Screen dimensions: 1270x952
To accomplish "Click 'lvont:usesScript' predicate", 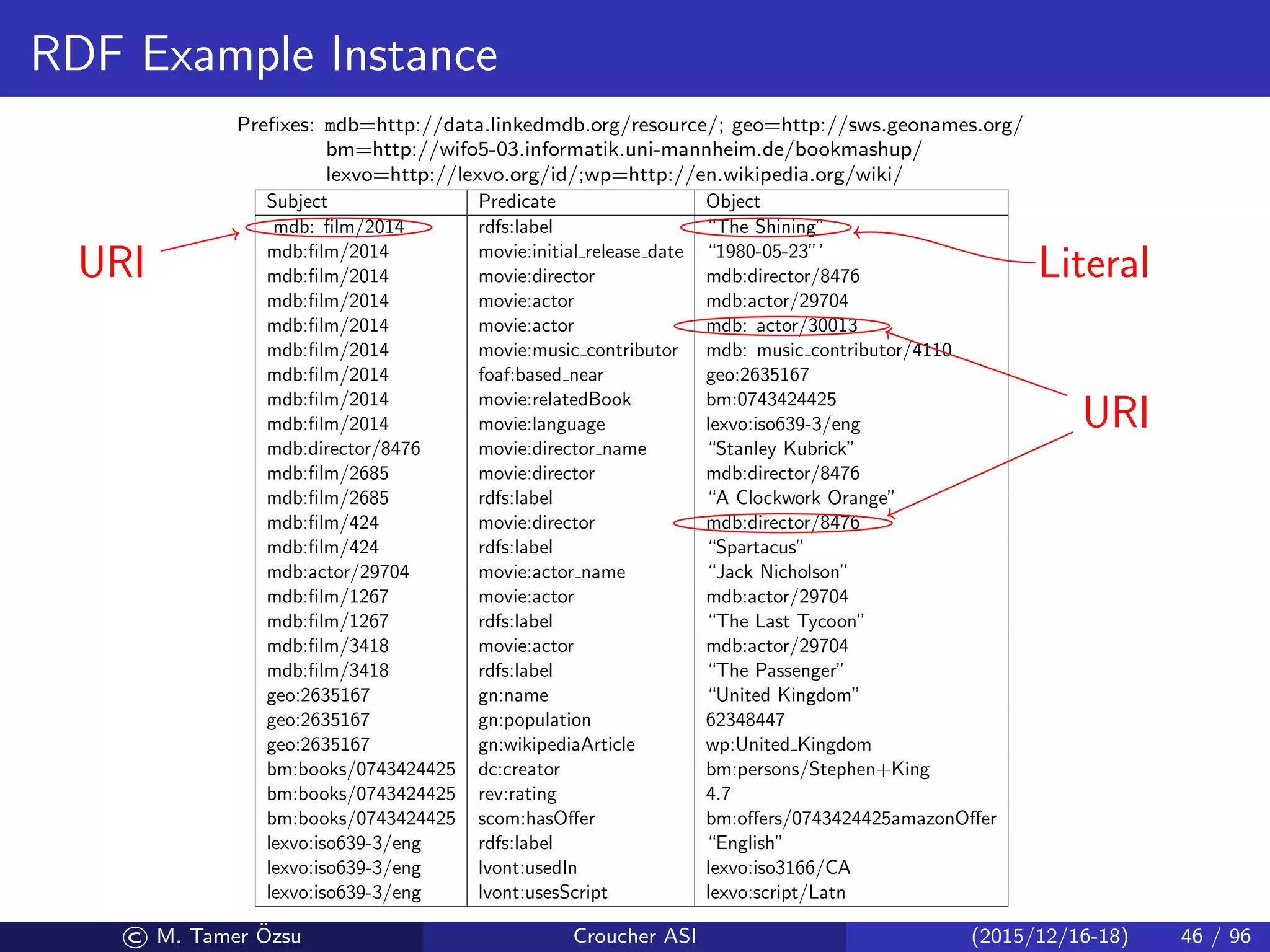I will click(x=543, y=893).
